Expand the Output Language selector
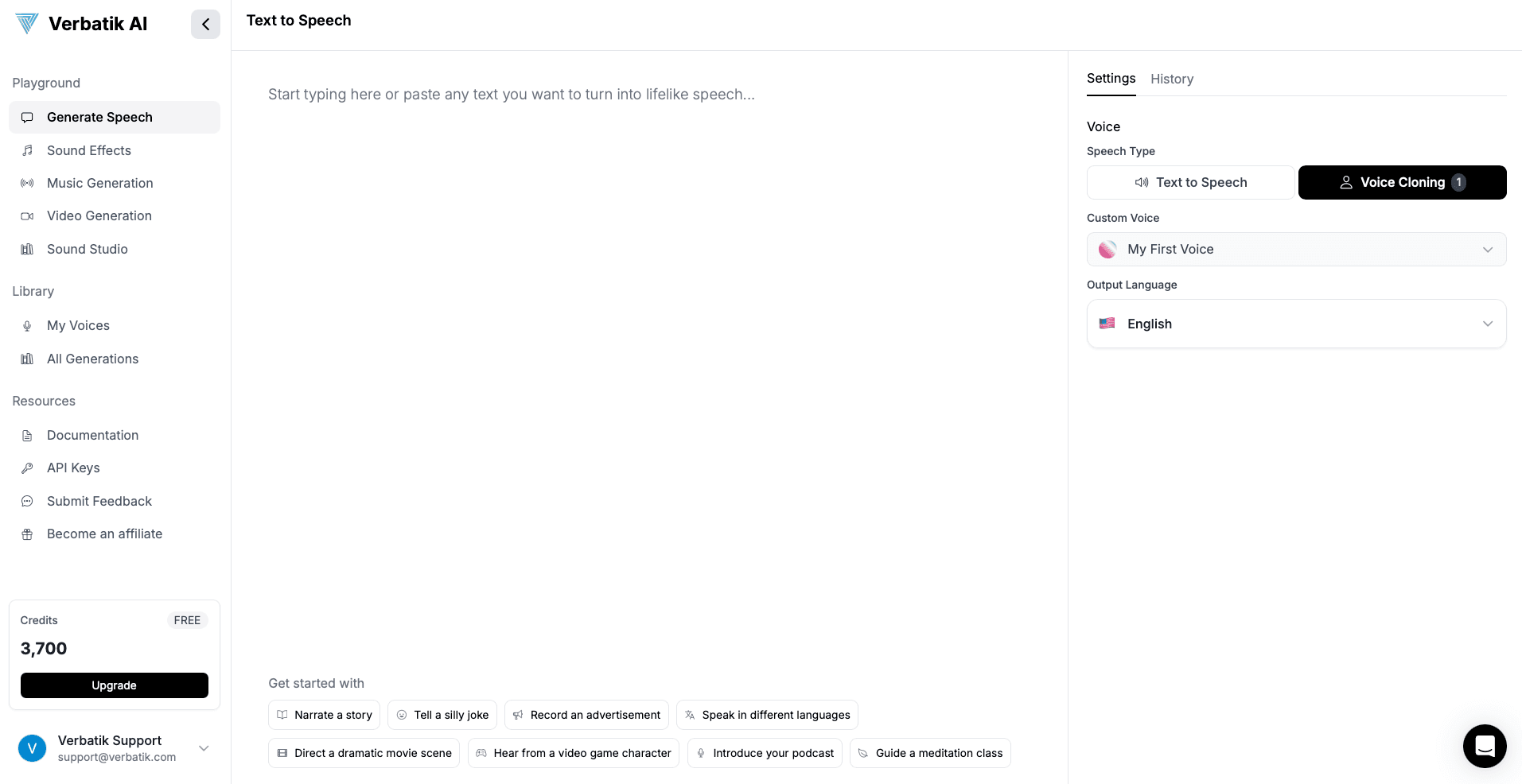 coord(1295,324)
